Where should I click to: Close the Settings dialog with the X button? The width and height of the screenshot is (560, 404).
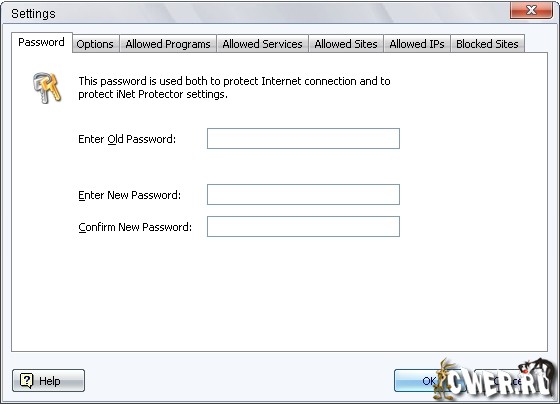pyautogui.click(x=531, y=10)
